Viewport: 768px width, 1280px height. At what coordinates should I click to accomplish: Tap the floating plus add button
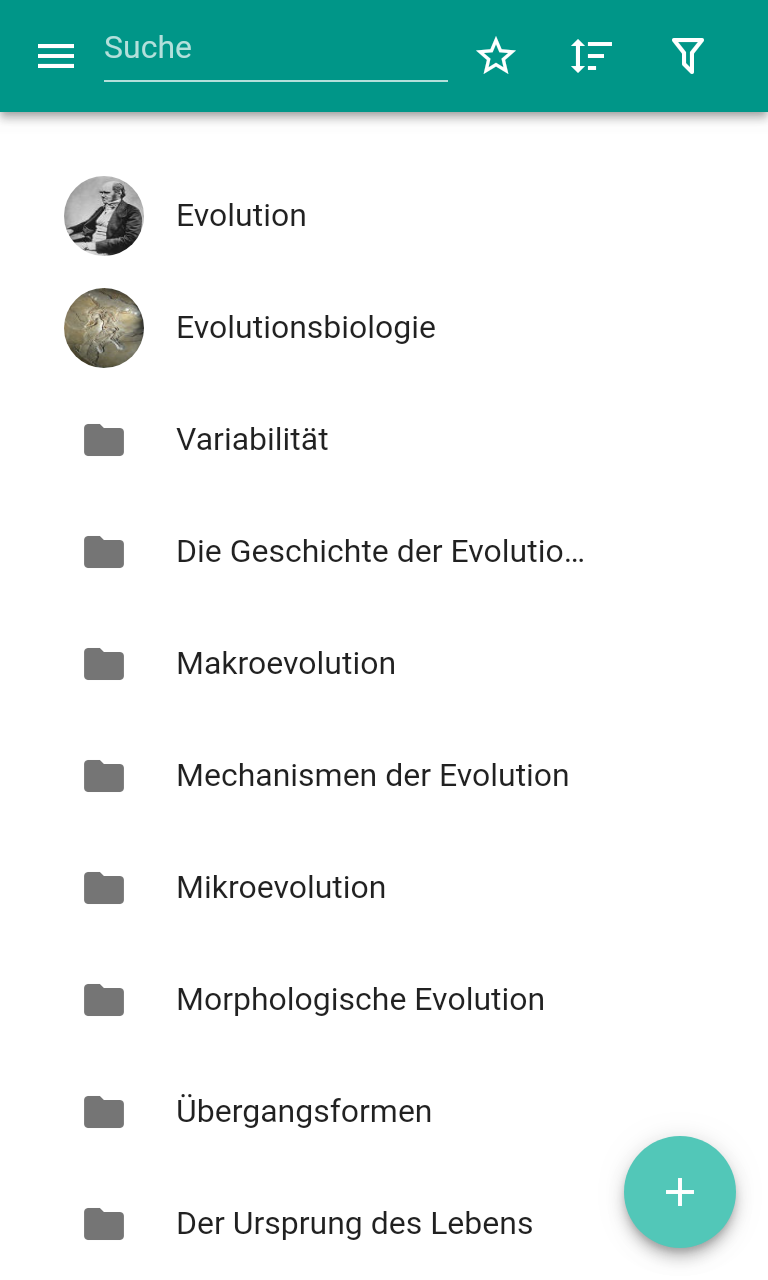680,1192
